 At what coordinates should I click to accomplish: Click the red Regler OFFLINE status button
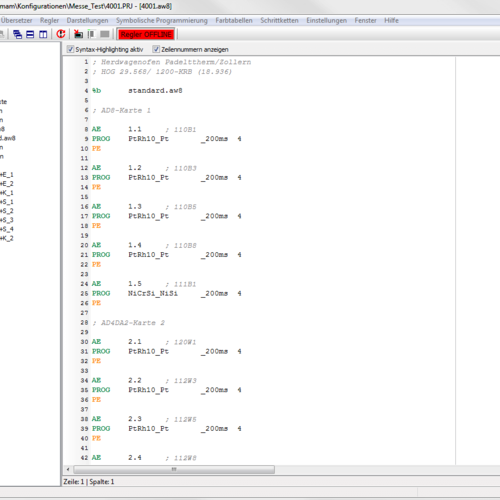[x=146, y=34]
